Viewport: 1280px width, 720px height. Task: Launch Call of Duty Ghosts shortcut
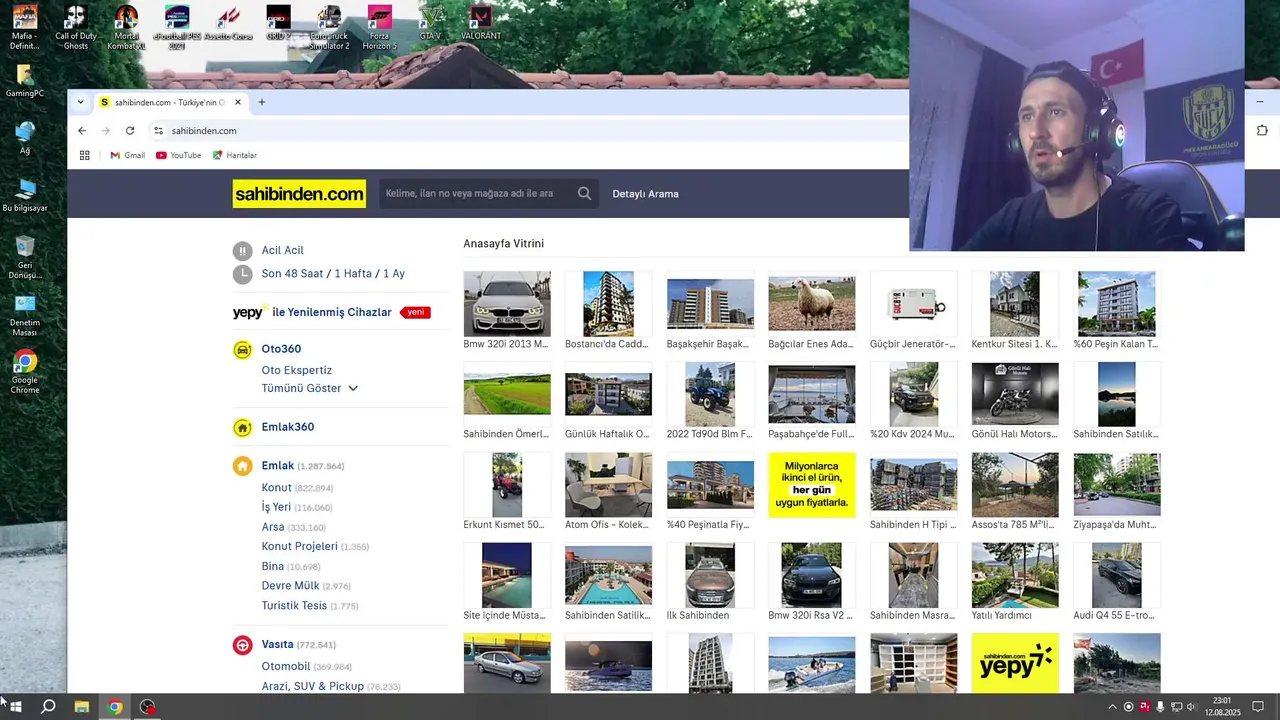75,26
